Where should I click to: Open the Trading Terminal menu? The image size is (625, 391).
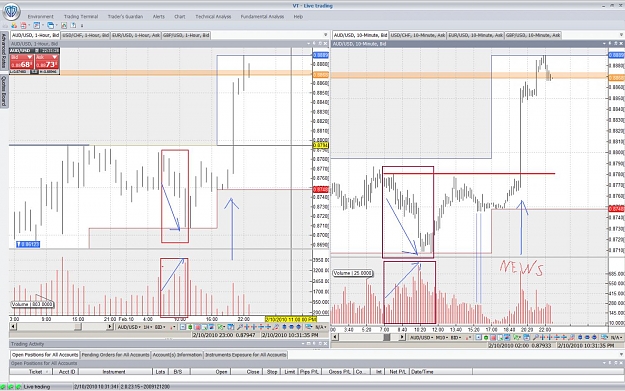[81, 17]
